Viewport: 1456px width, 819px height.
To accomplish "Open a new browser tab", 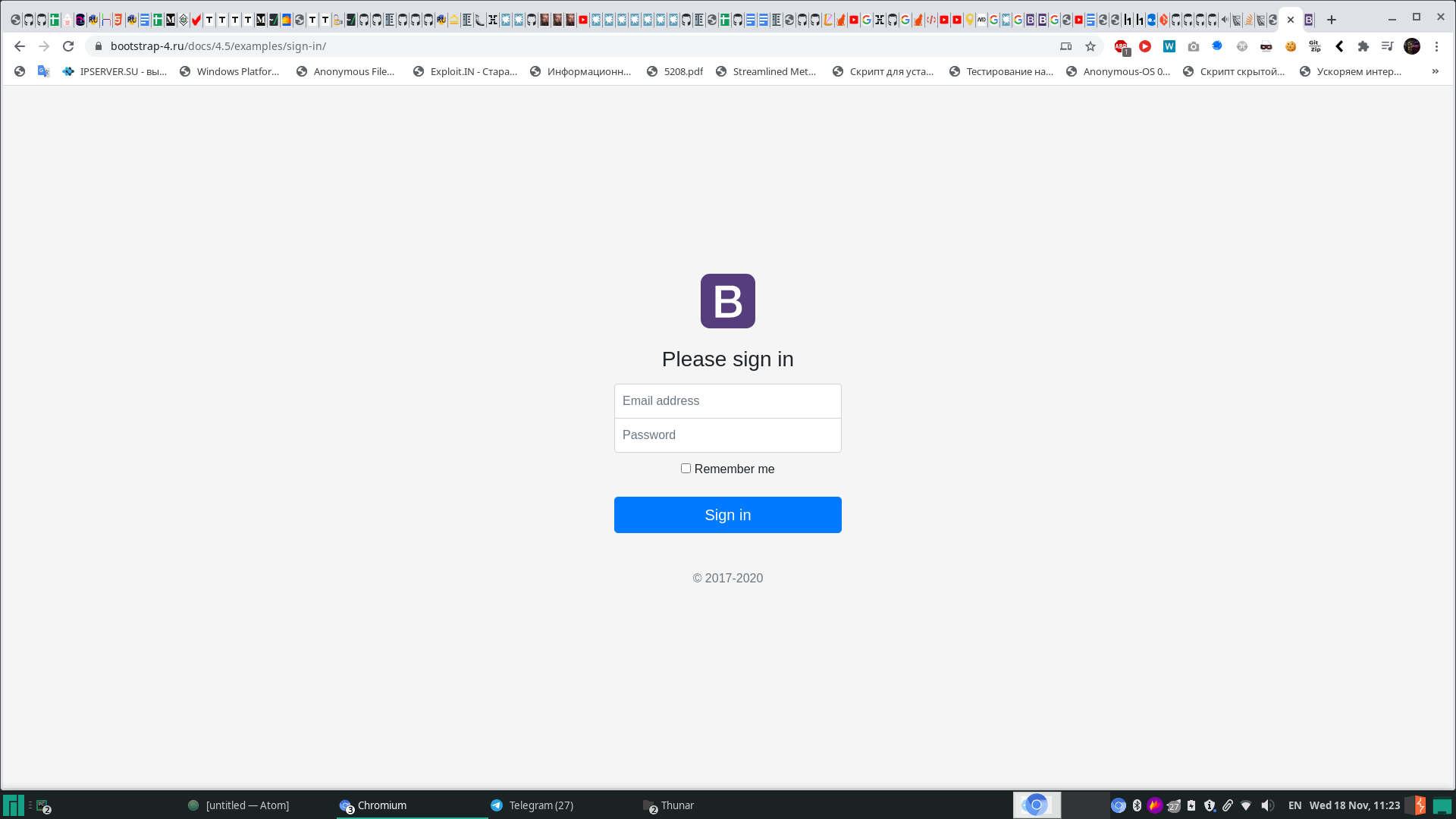I will [1332, 20].
